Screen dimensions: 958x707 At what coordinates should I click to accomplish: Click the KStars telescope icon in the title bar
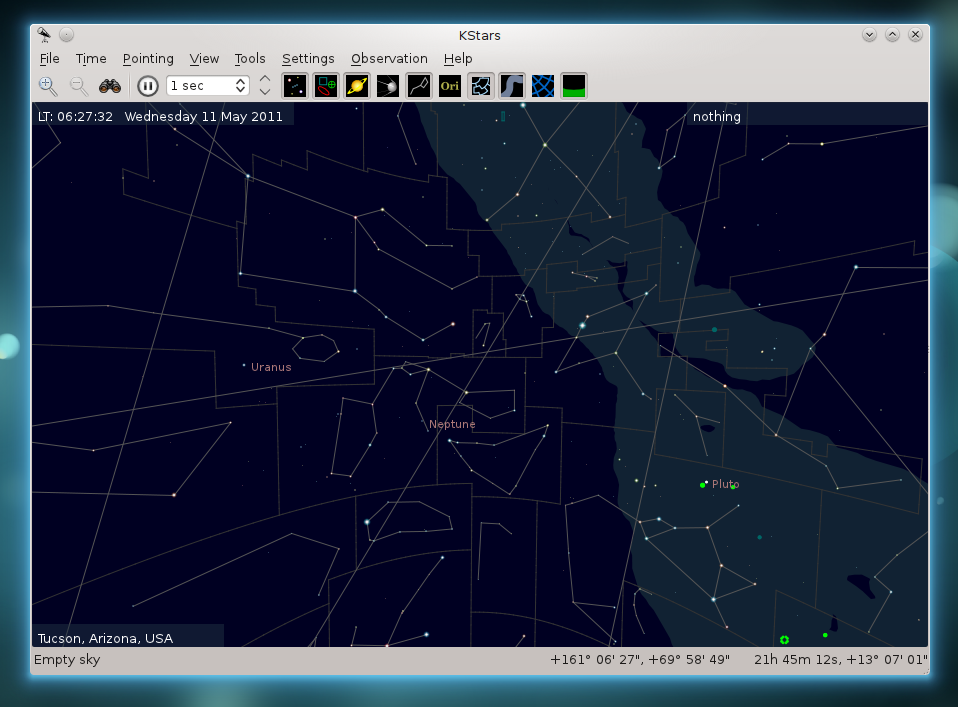point(44,35)
